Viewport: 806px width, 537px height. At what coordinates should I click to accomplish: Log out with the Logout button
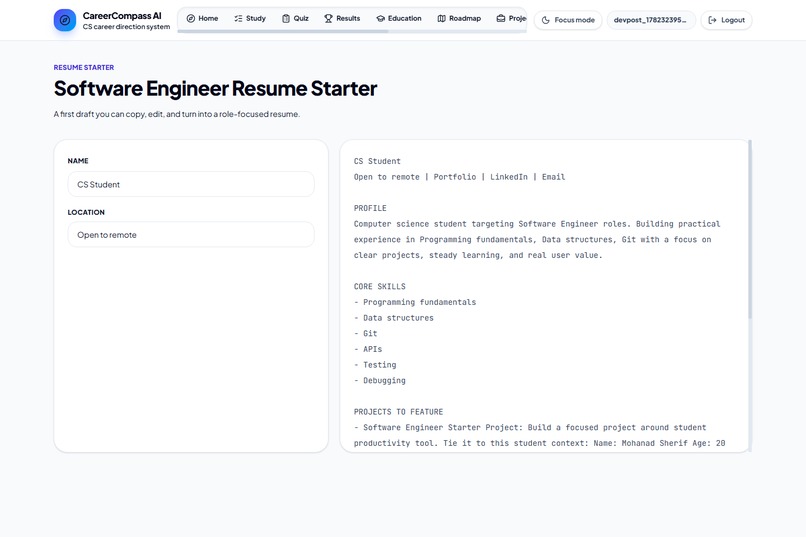tap(726, 20)
